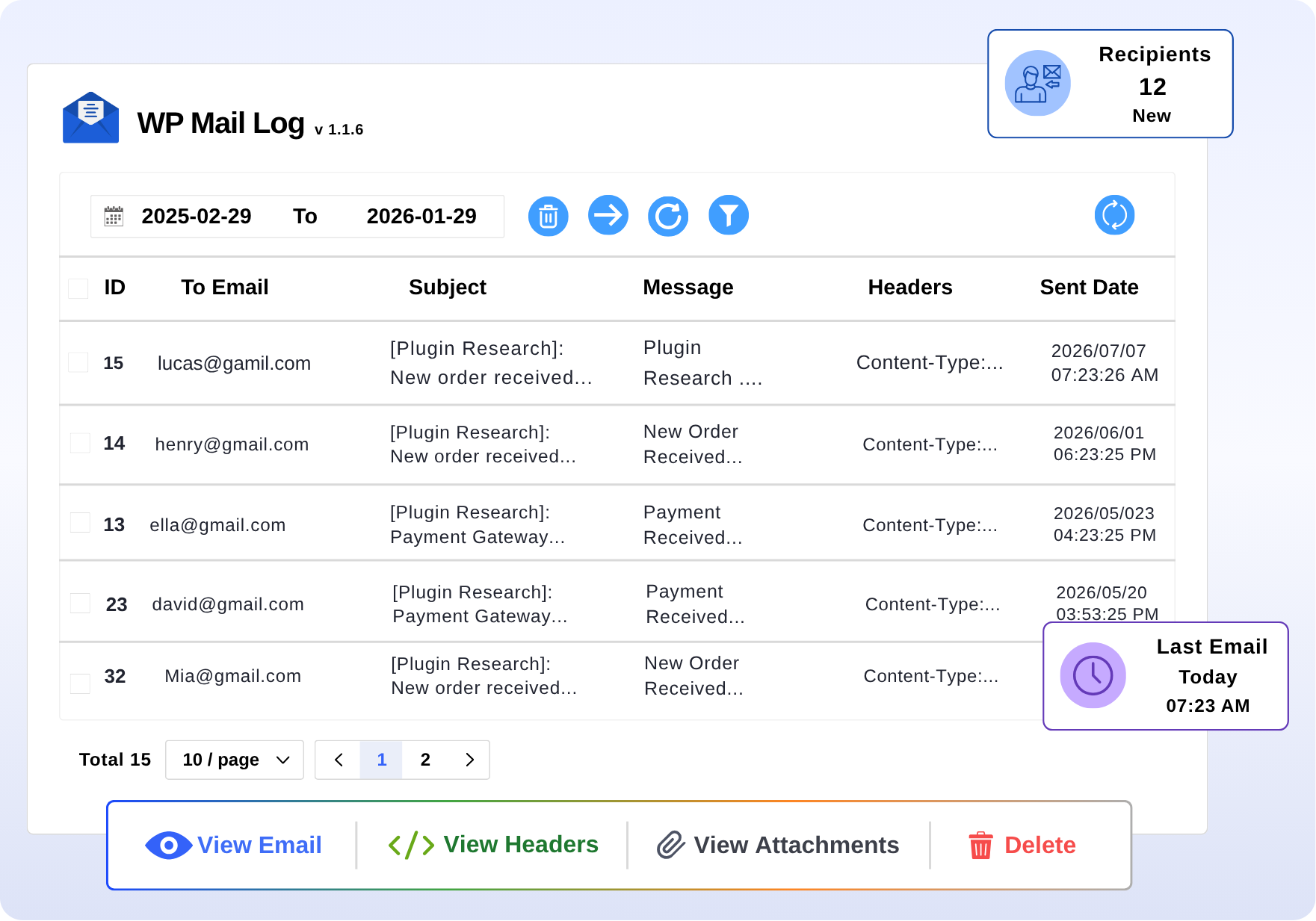1316x921 pixels.
Task: Click New Order Received message for Mia@gmail.com
Action: coord(693,676)
